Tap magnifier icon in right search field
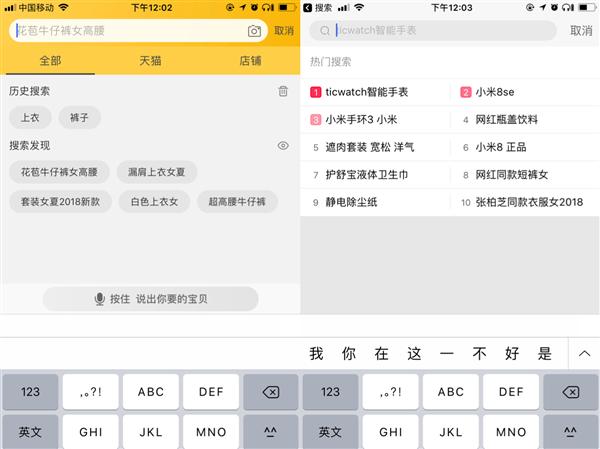The height and width of the screenshot is (449, 600). 325,31
